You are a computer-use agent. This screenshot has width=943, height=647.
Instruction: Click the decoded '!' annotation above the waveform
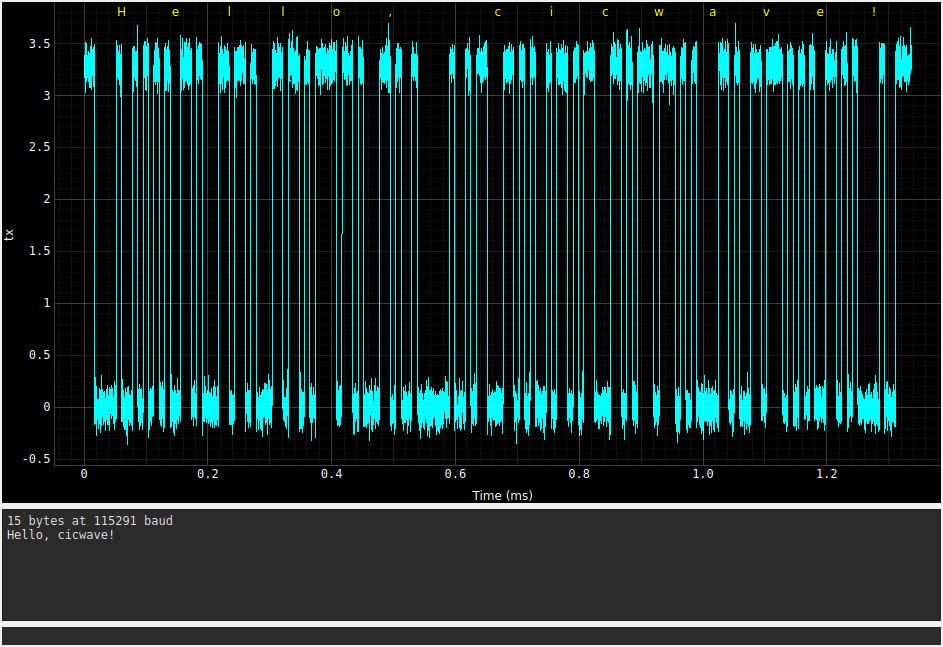pos(874,11)
